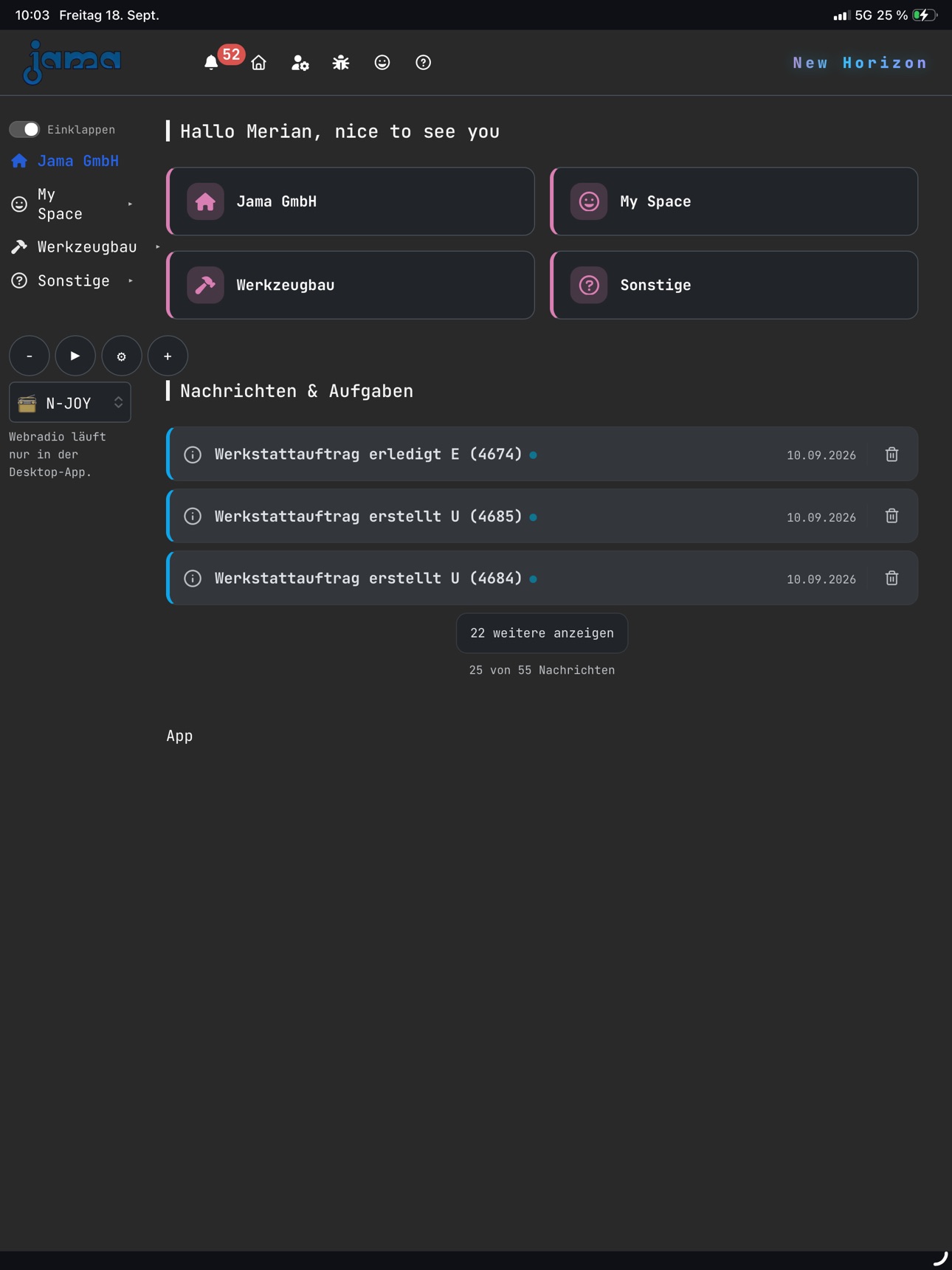
Task: Expand My Space arrow in sidebar
Action: click(131, 204)
